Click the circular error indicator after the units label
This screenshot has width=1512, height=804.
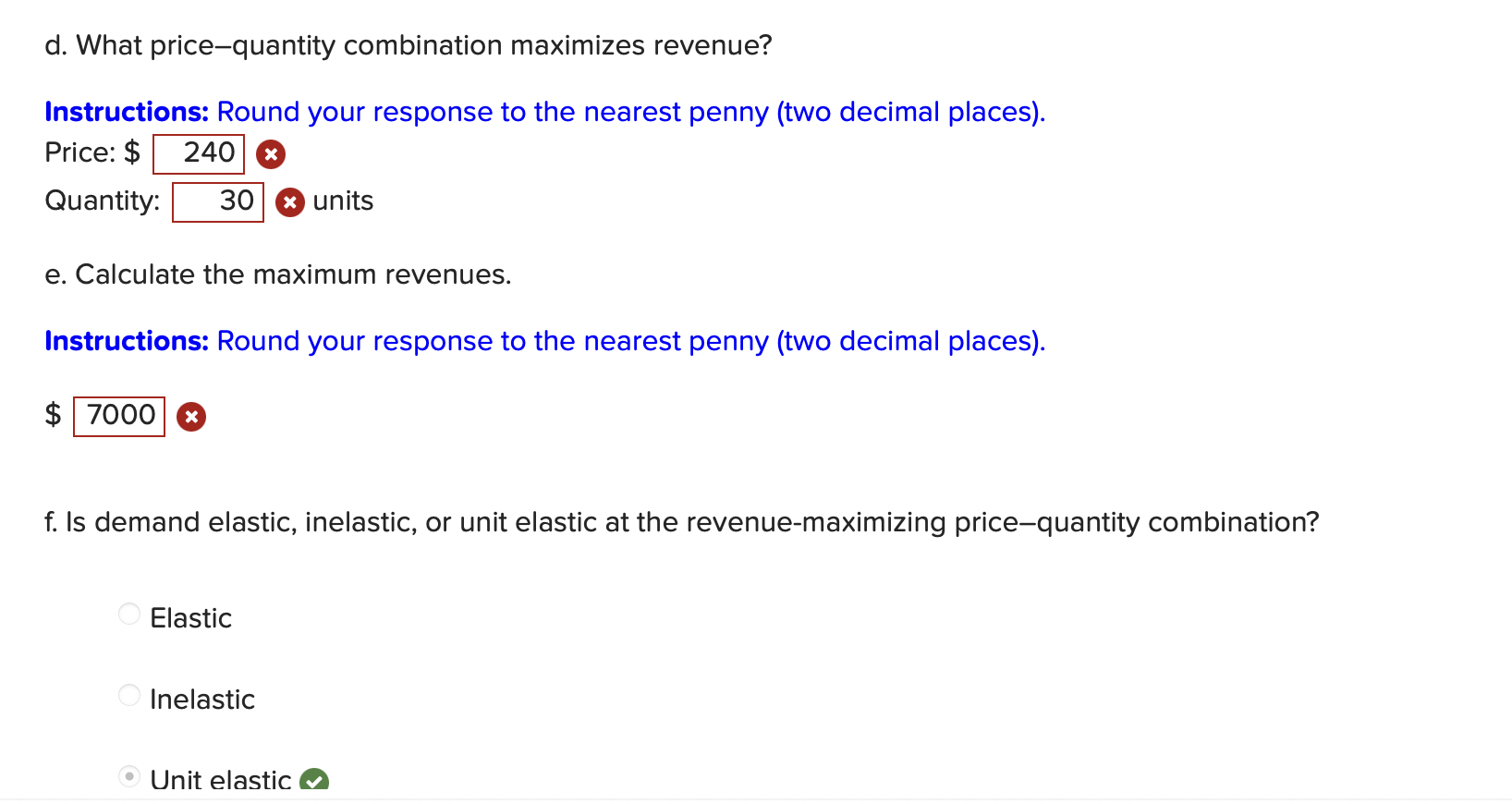(x=290, y=201)
